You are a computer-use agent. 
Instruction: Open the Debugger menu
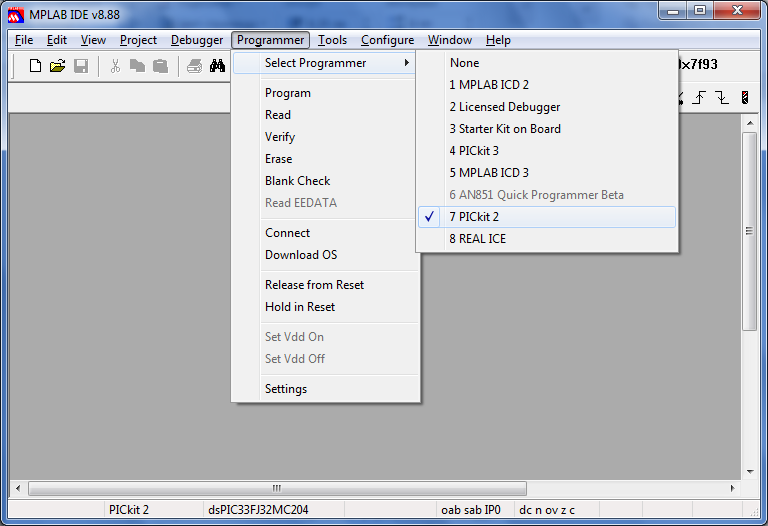(197, 40)
